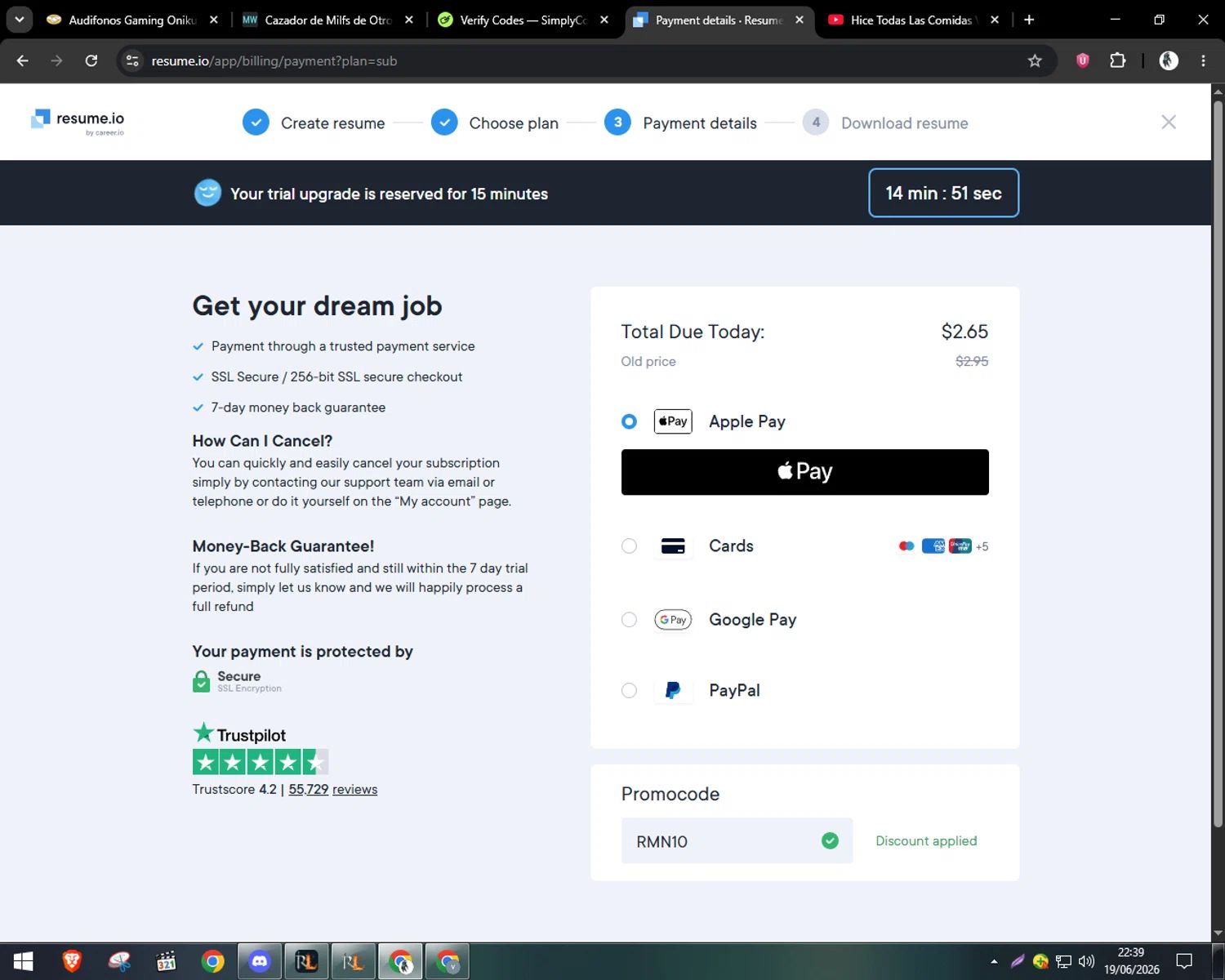Click the Maestro card brand icon
1225x980 pixels.
point(906,546)
